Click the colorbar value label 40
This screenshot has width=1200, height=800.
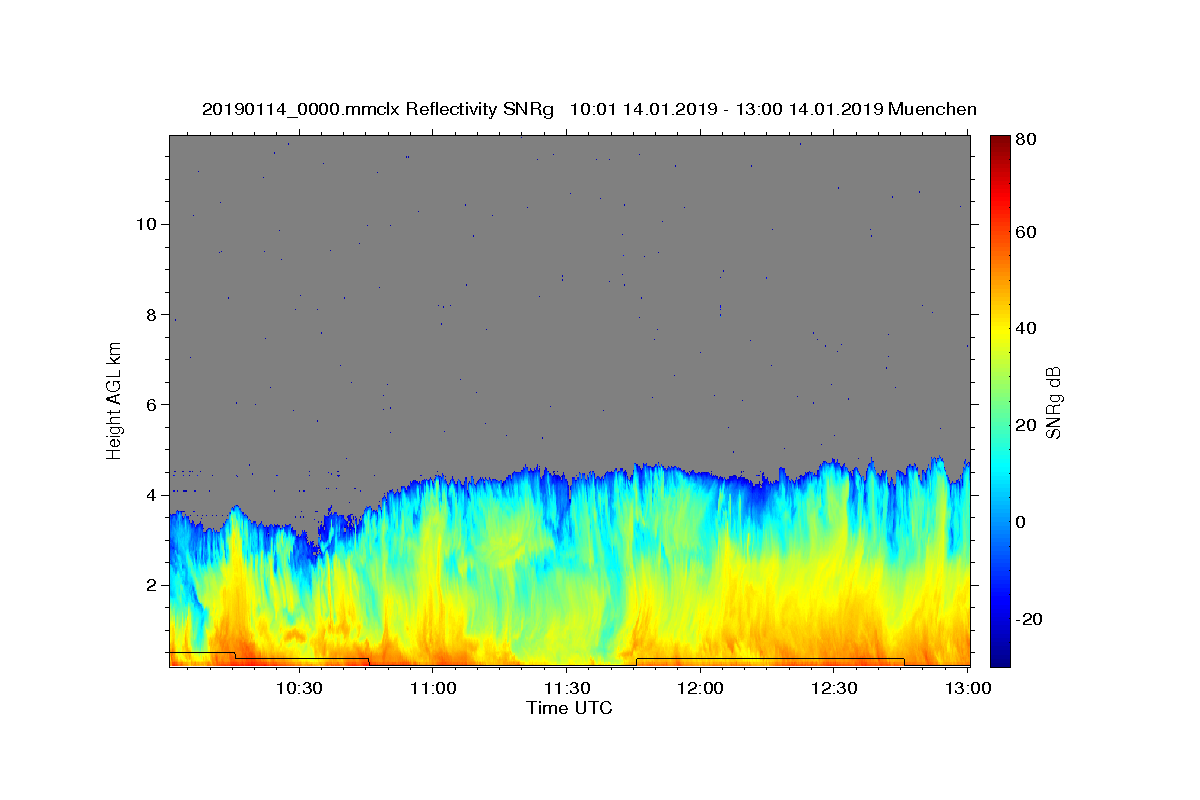(1026, 328)
